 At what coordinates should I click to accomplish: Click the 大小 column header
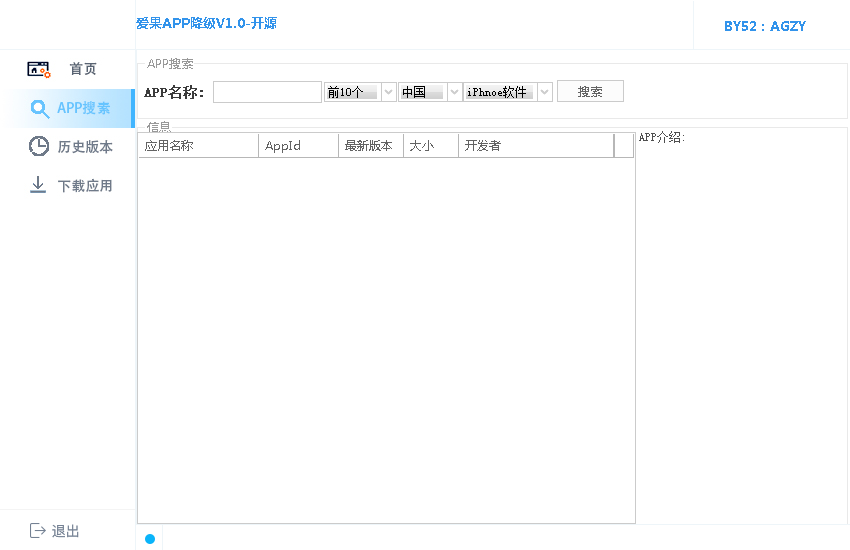[x=432, y=146]
